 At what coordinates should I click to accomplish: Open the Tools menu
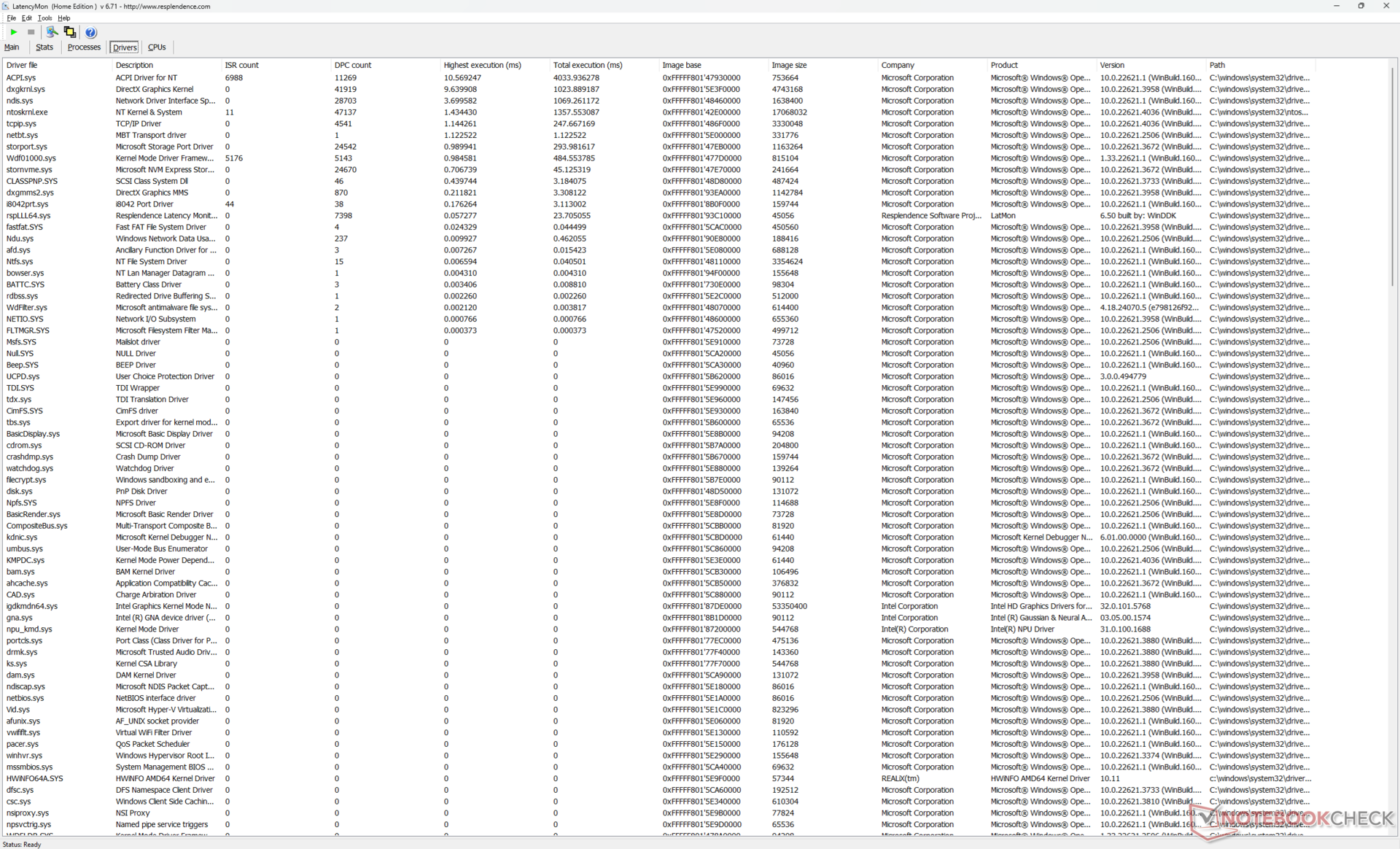(44, 18)
